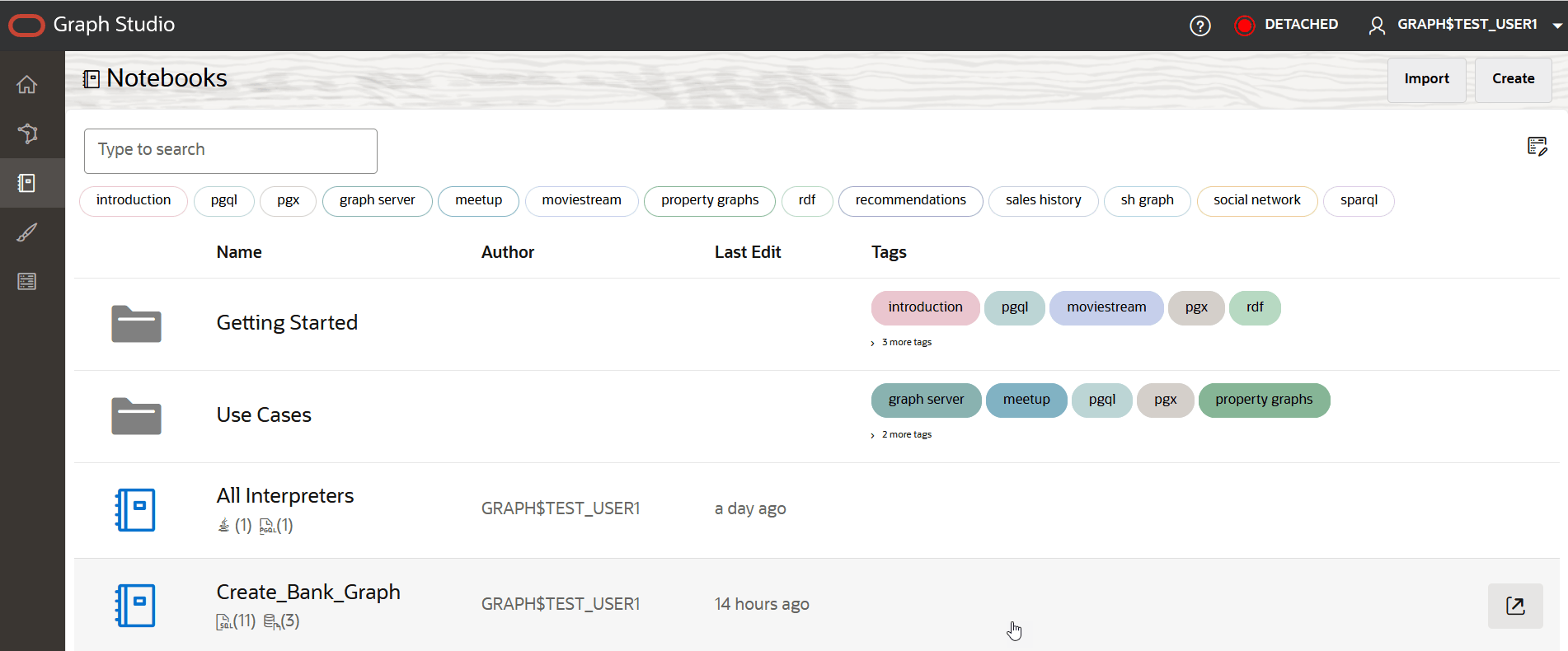Filter by property graphs tag chip

click(x=709, y=200)
